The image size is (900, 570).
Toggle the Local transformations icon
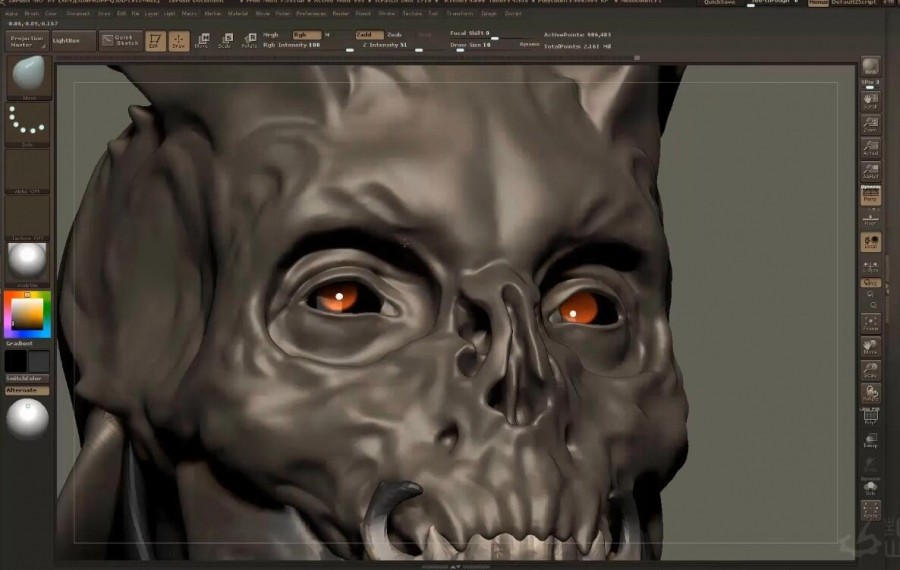pos(871,242)
